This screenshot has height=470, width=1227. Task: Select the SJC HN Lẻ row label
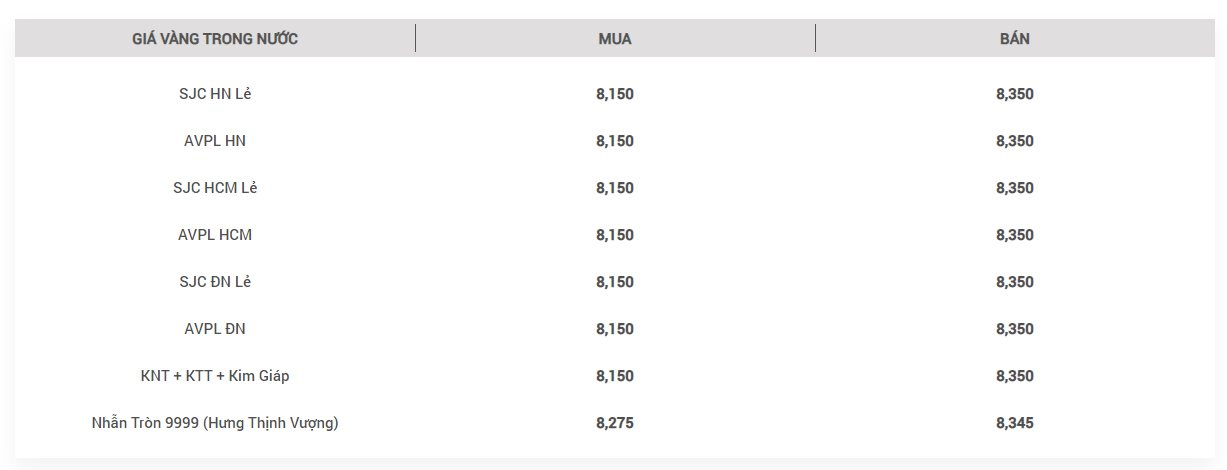[215, 94]
